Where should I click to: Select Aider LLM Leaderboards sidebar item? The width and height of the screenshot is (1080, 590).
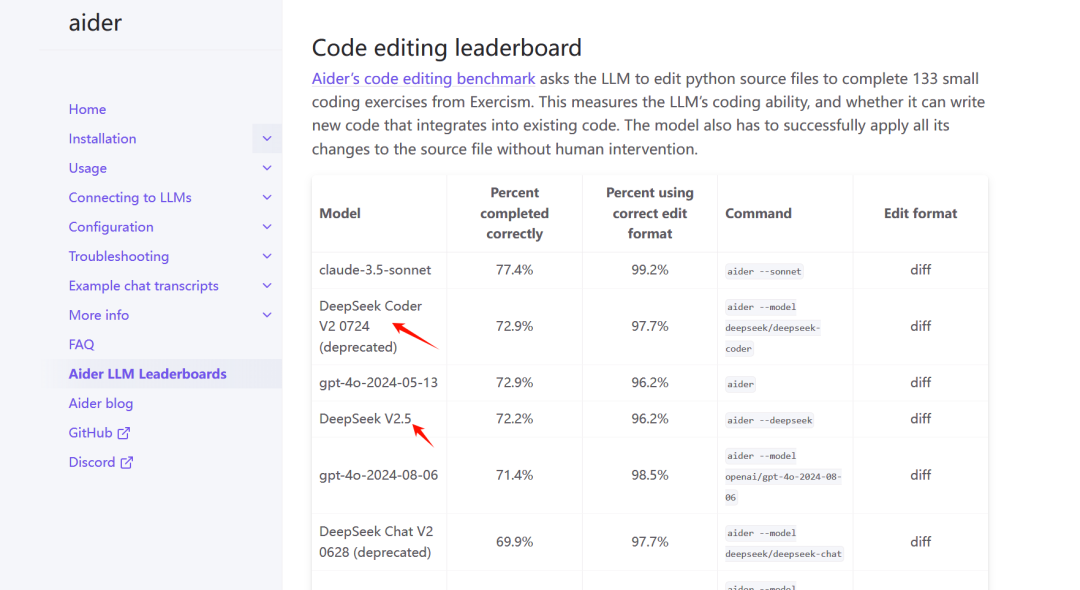click(x=147, y=374)
